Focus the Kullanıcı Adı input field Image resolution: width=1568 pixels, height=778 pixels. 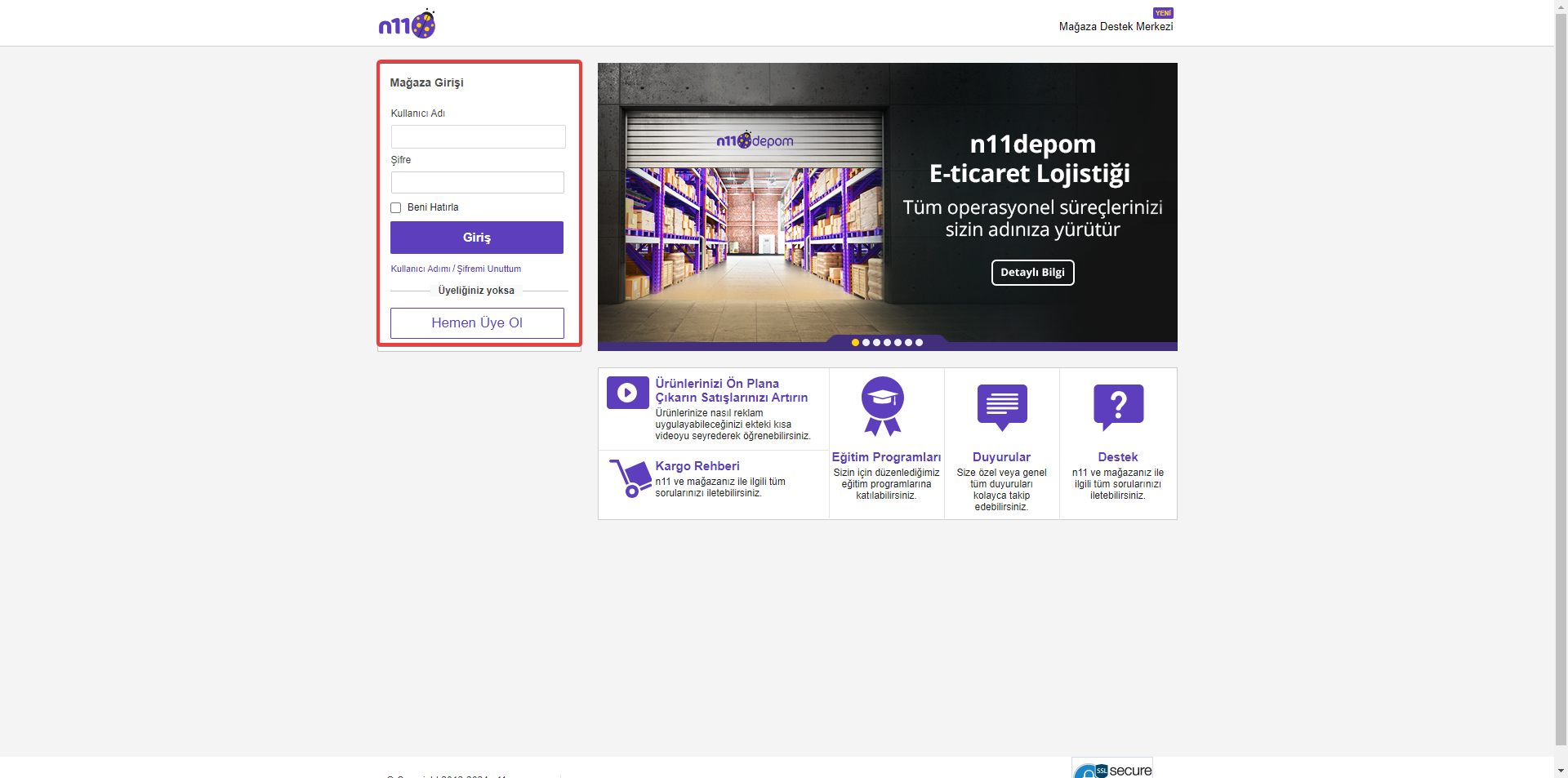[478, 136]
